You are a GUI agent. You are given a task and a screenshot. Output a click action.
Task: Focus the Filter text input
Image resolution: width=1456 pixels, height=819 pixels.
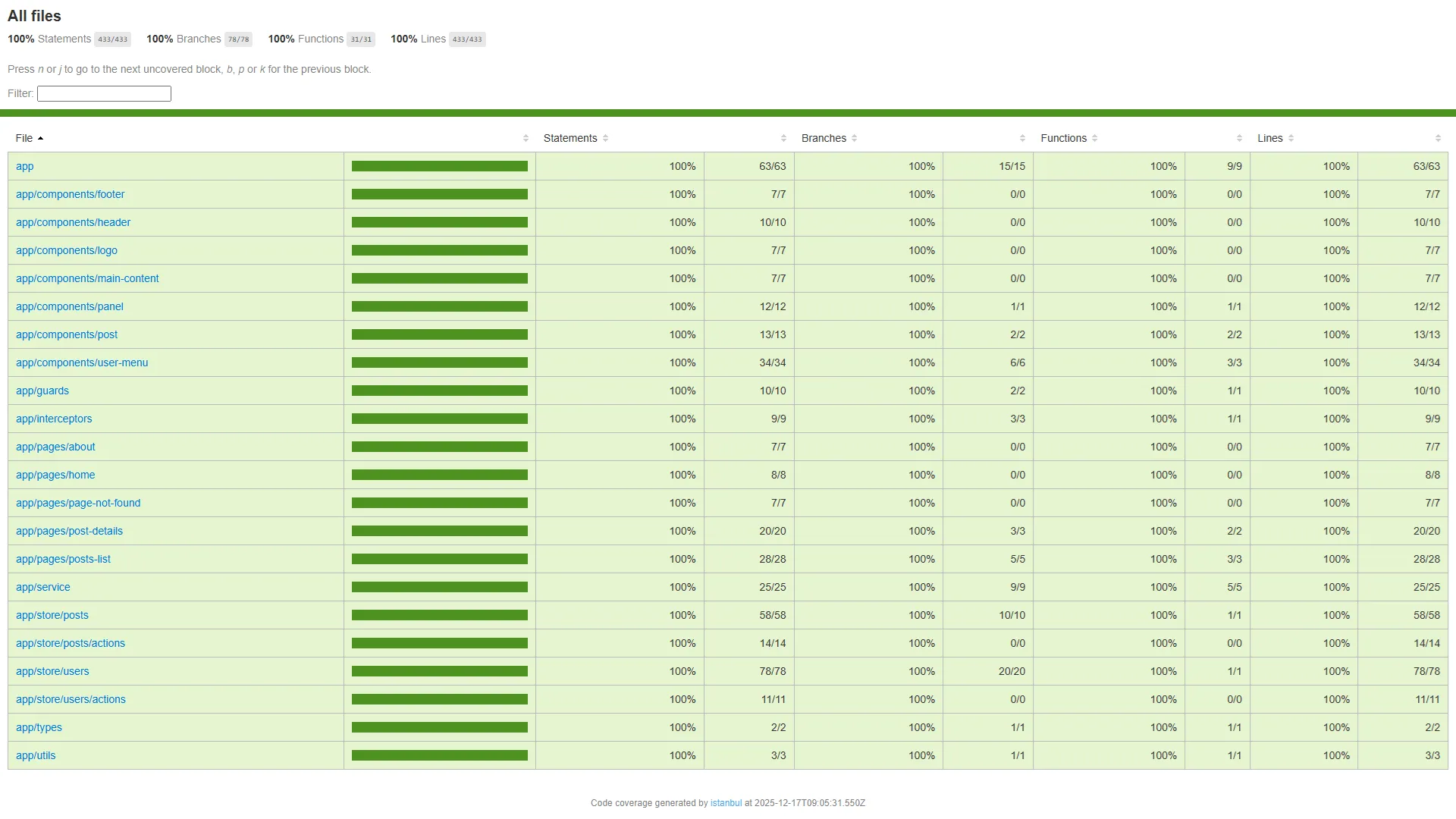(104, 93)
